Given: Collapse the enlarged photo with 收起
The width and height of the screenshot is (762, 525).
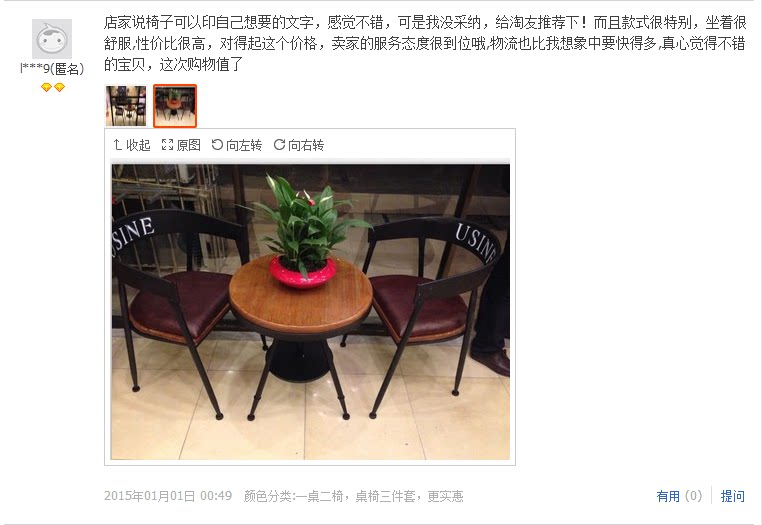Looking at the screenshot, I should (132, 145).
